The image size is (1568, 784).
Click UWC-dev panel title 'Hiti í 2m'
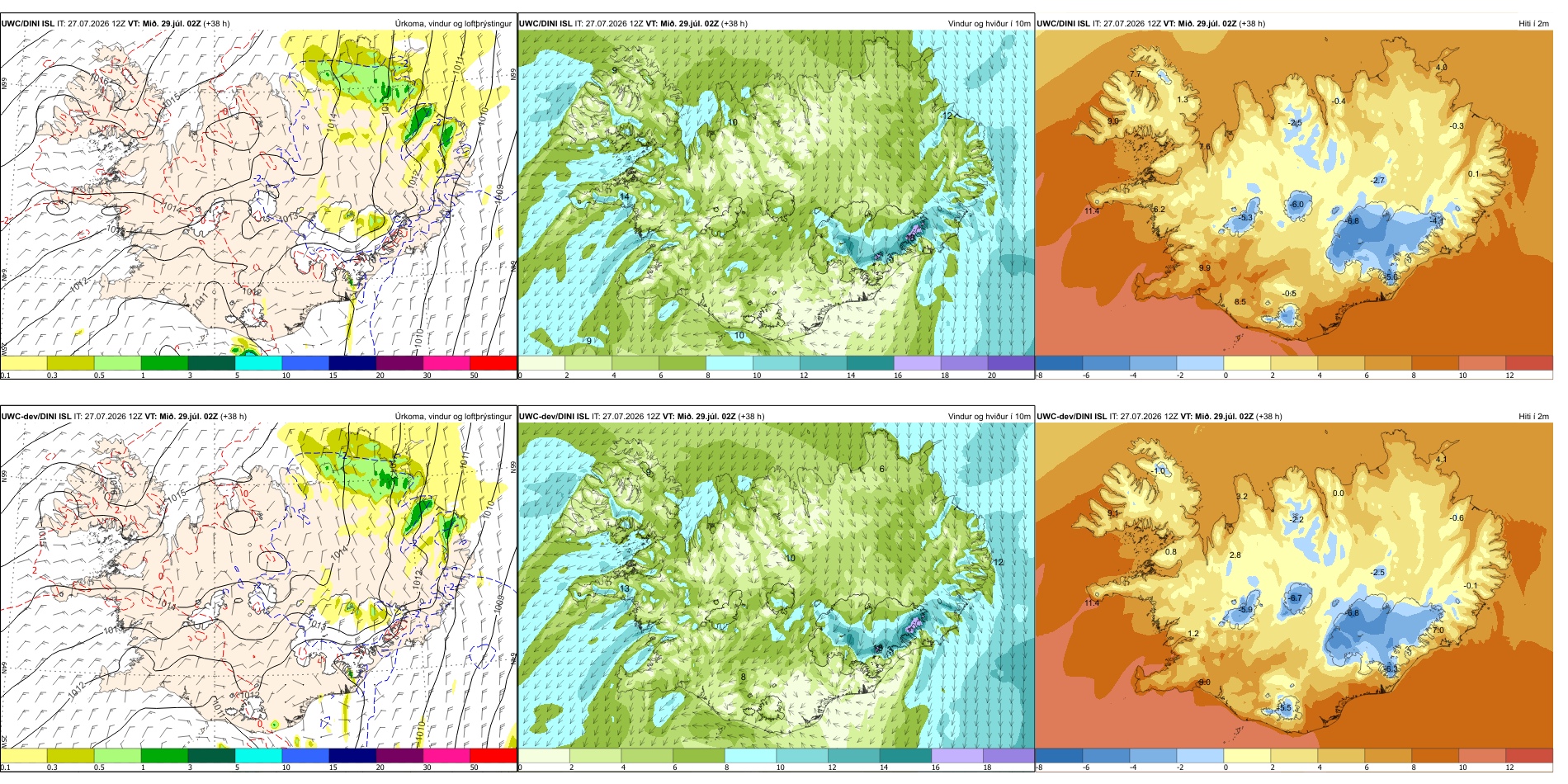point(1533,417)
